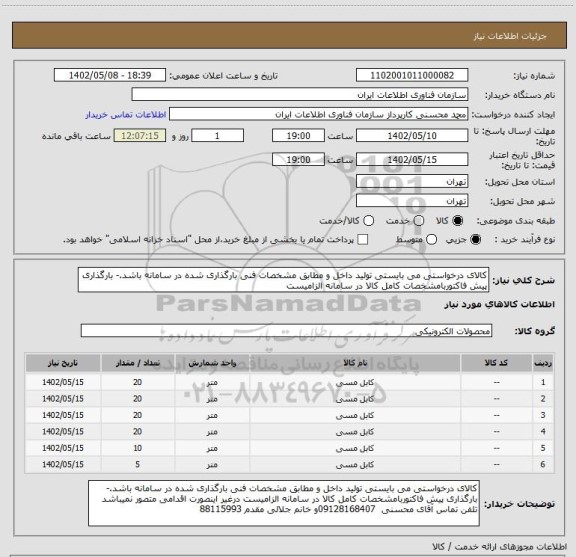Click the price validity date 1402/05/15

(x=412, y=159)
